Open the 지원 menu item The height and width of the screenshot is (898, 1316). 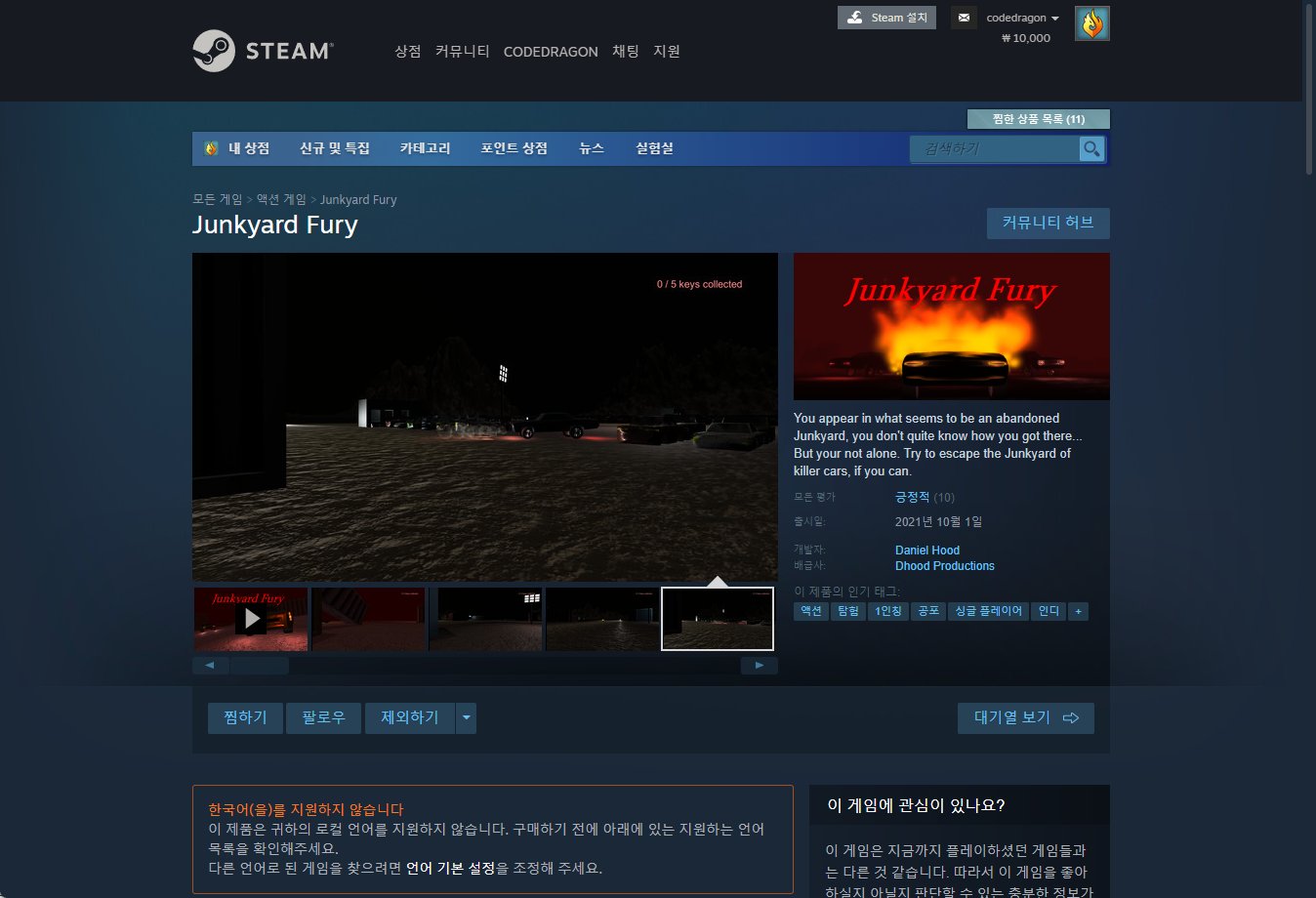point(666,52)
